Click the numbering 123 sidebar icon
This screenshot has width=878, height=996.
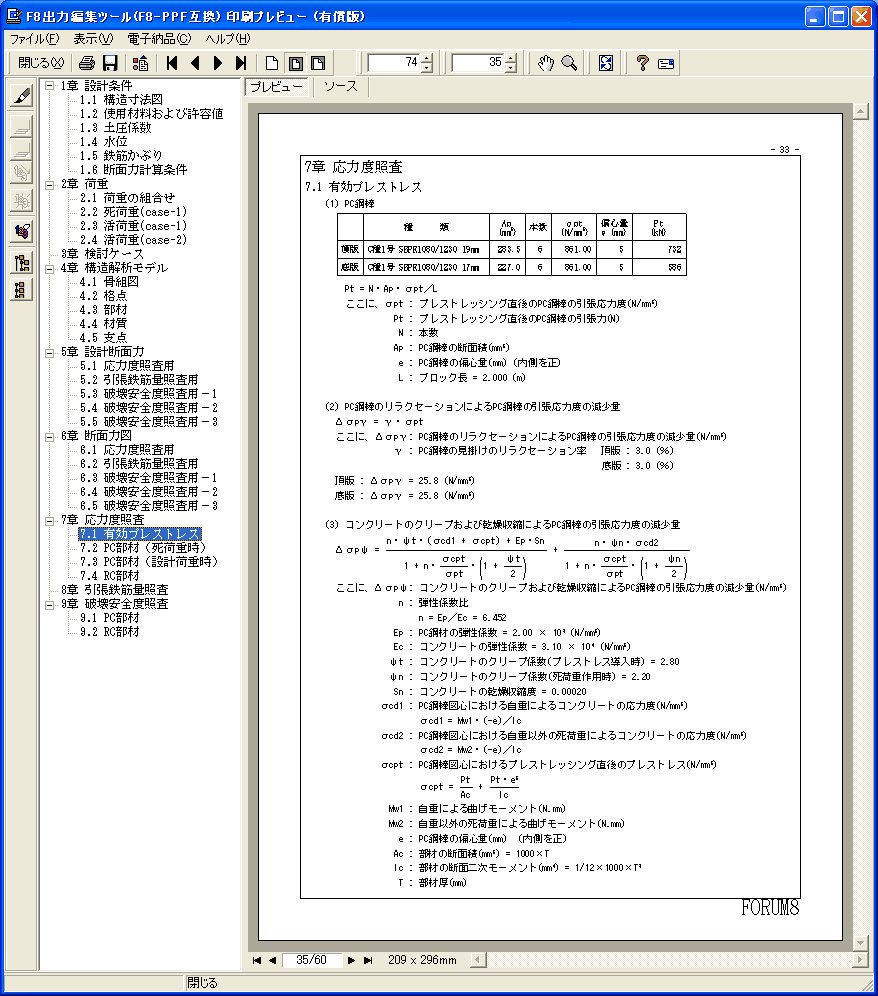(22, 231)
